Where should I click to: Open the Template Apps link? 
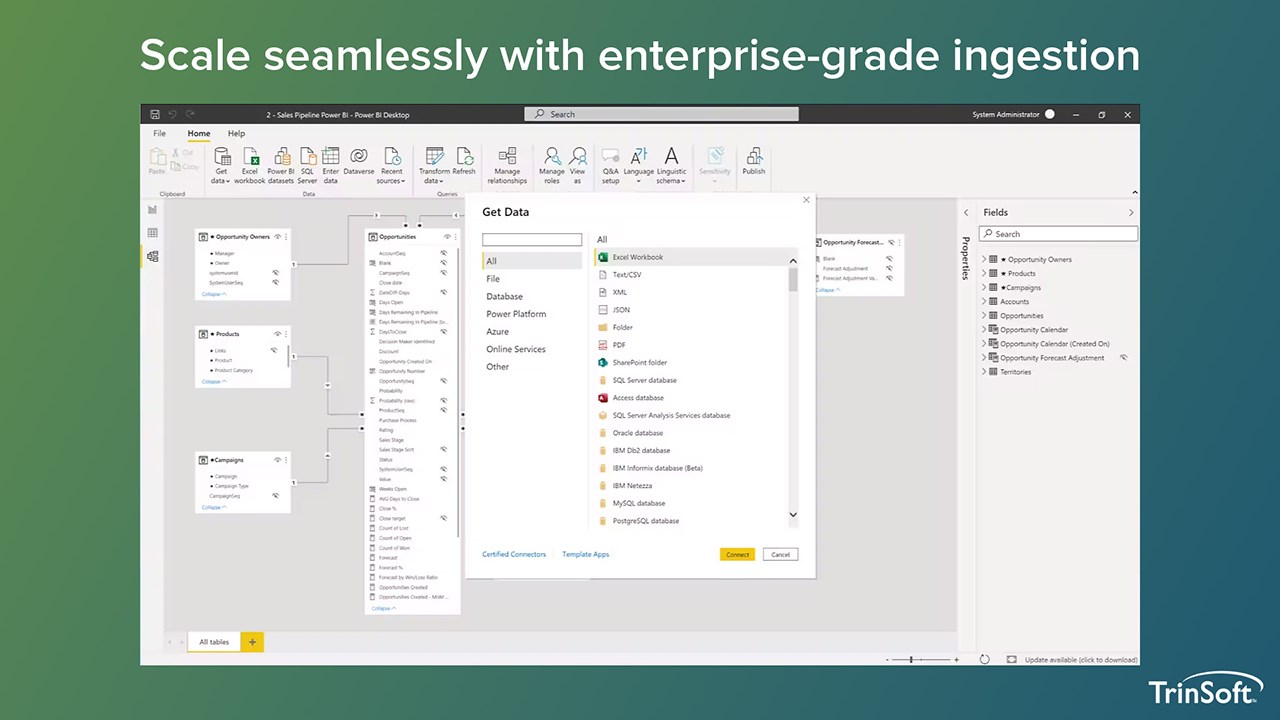(585, 554)
